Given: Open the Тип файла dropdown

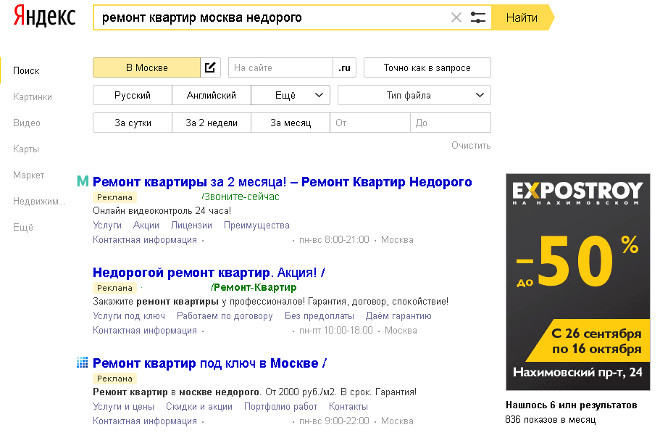Looking at the screenshot, I should (414, 96).
